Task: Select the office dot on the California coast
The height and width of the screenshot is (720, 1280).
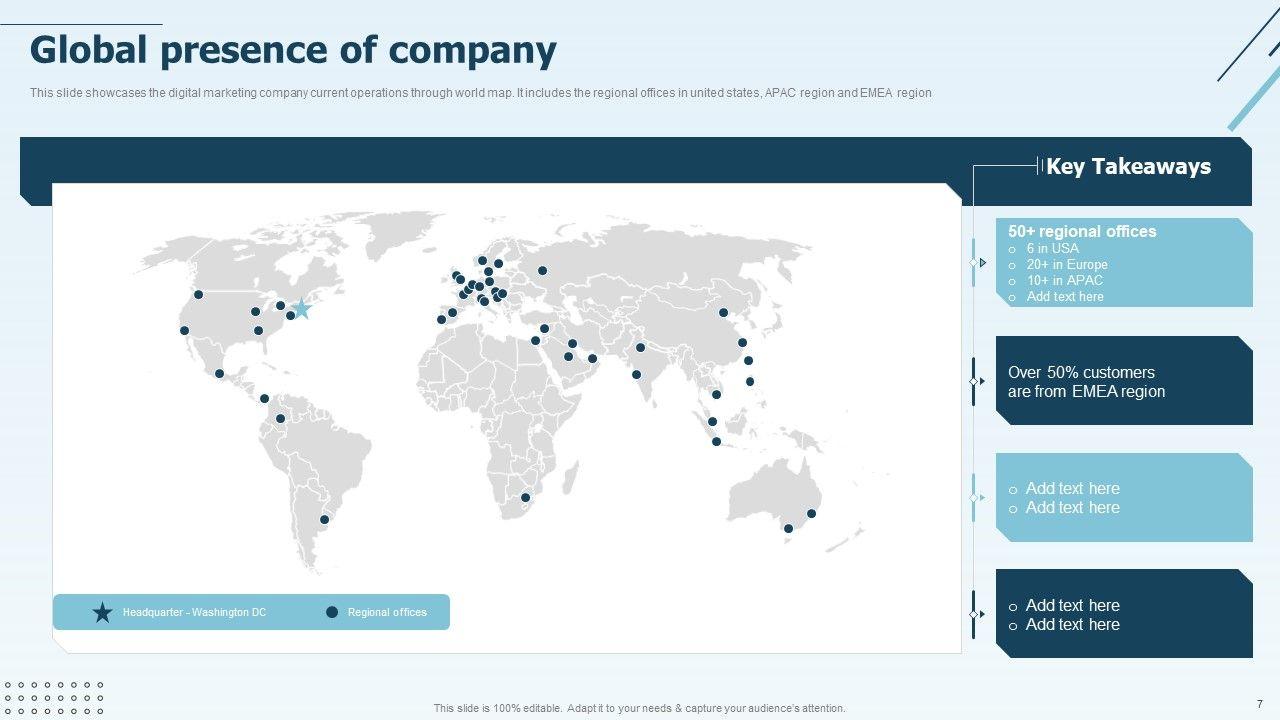Action: tap(184, 330)
